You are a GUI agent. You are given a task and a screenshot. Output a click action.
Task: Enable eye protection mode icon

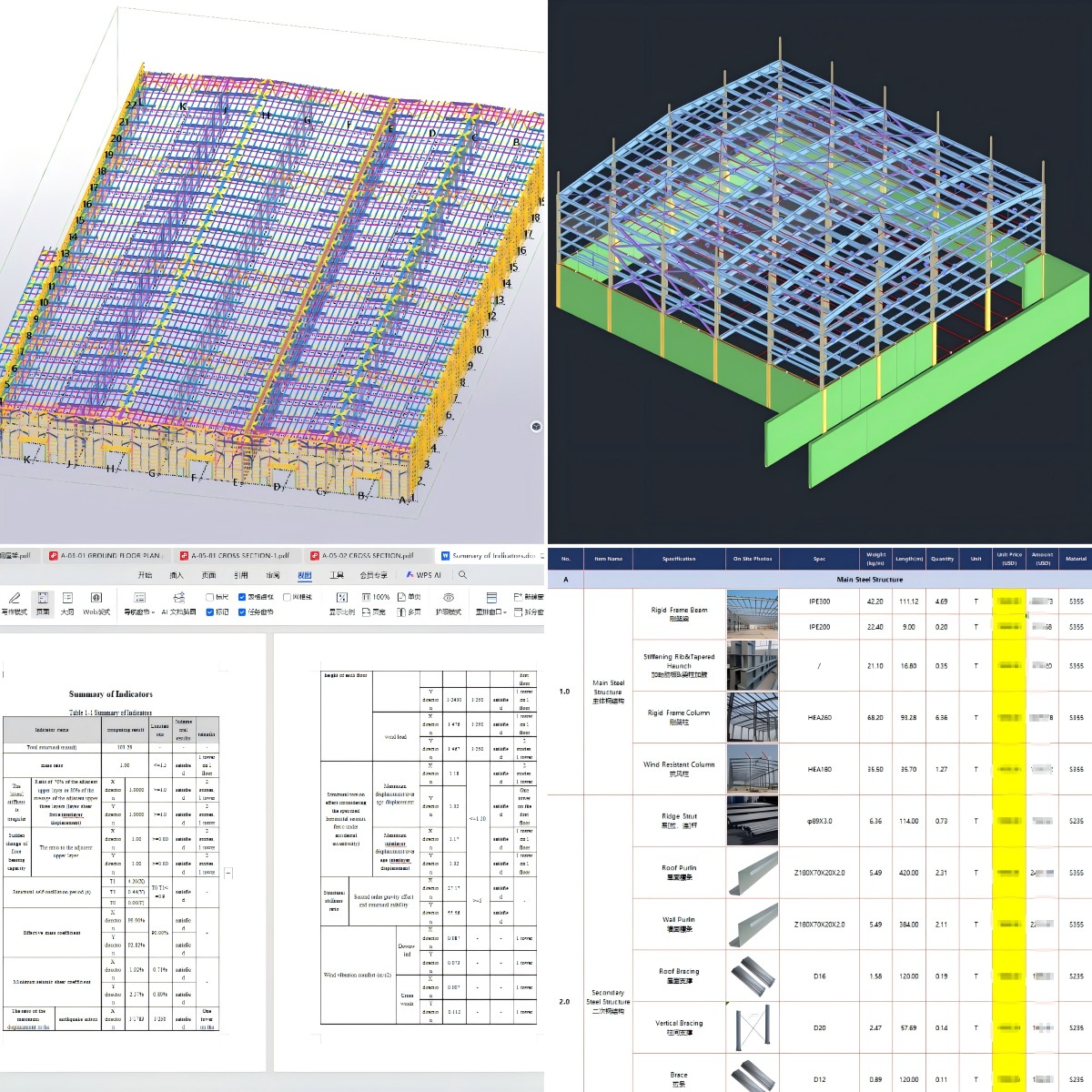pyautogui.click(x=448, y=599)
